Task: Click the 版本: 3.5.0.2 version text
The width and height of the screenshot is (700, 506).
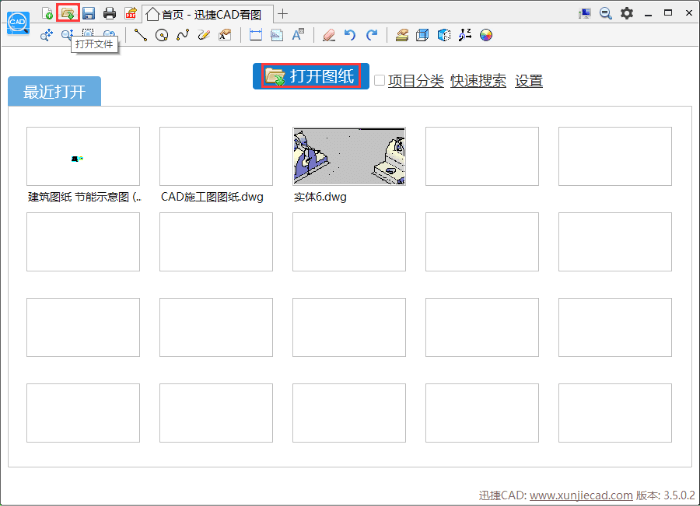Action: click(x=666, y=495)
